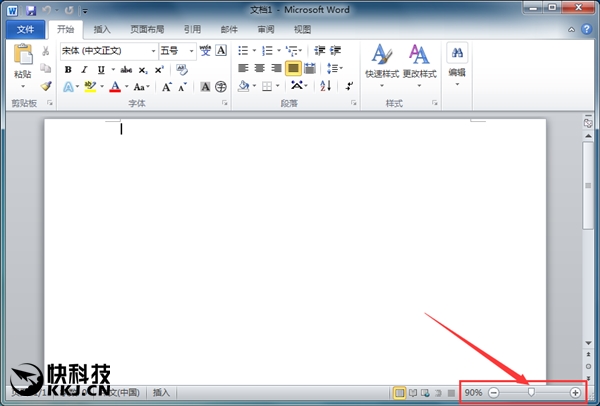Open the font color dropdown arrow
The height and width of the screenshot is (406, 600).
click(127, 87)
